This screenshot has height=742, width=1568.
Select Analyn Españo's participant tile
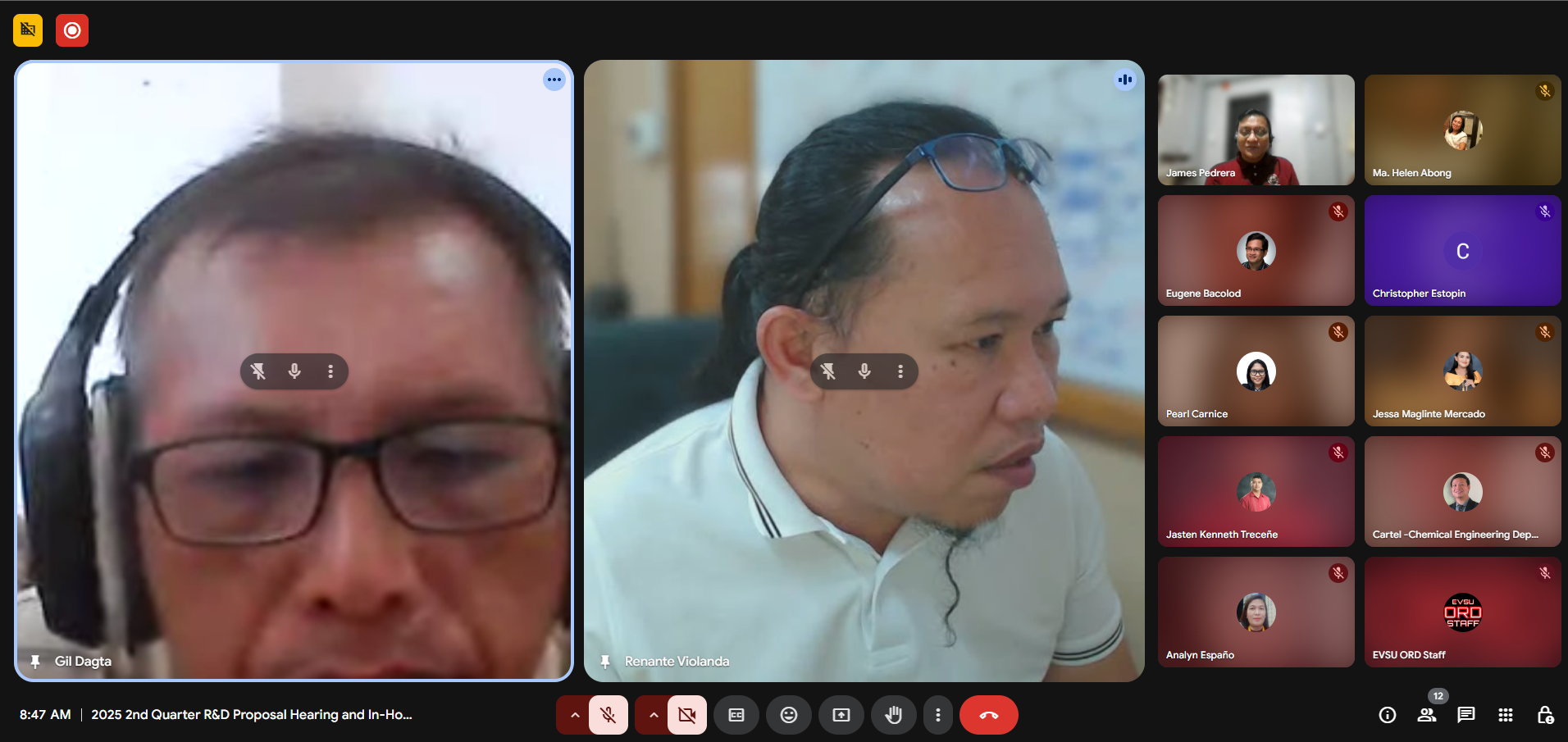coord(1256,612)
